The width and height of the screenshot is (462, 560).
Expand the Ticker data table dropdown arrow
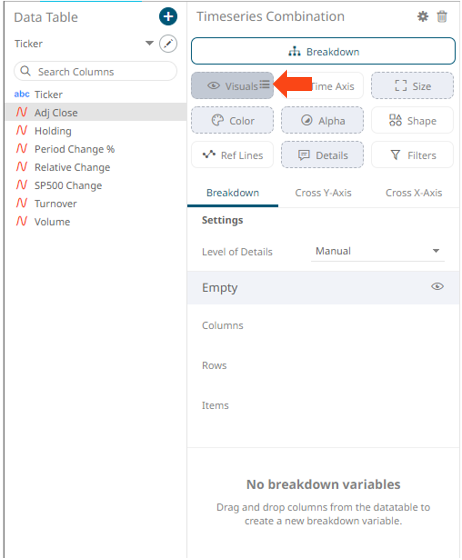tap(150, 44)
